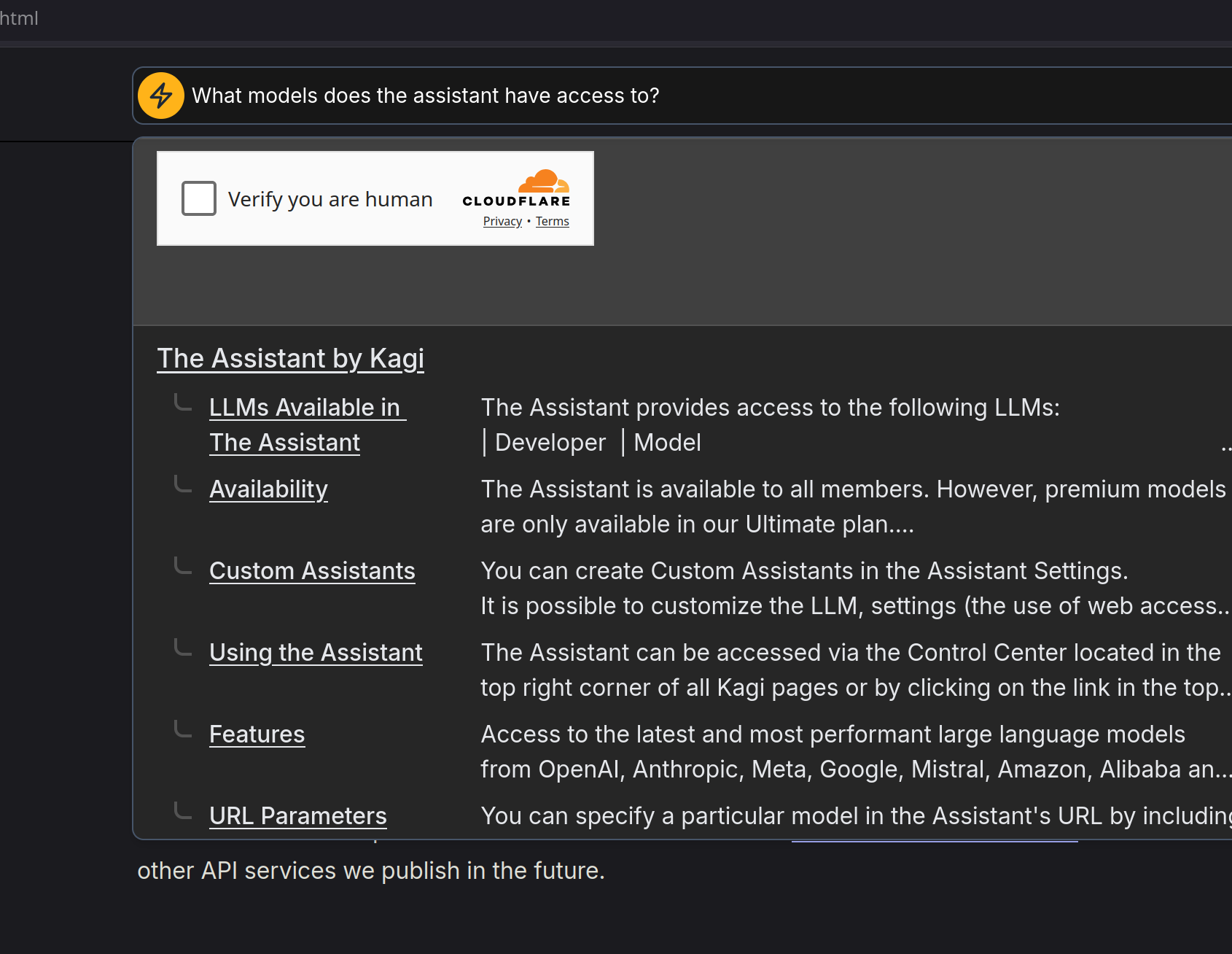Click the branch arrow icon beside Features
The width and height of the screenshot is (1232, 954).
[x=183, y=729]
